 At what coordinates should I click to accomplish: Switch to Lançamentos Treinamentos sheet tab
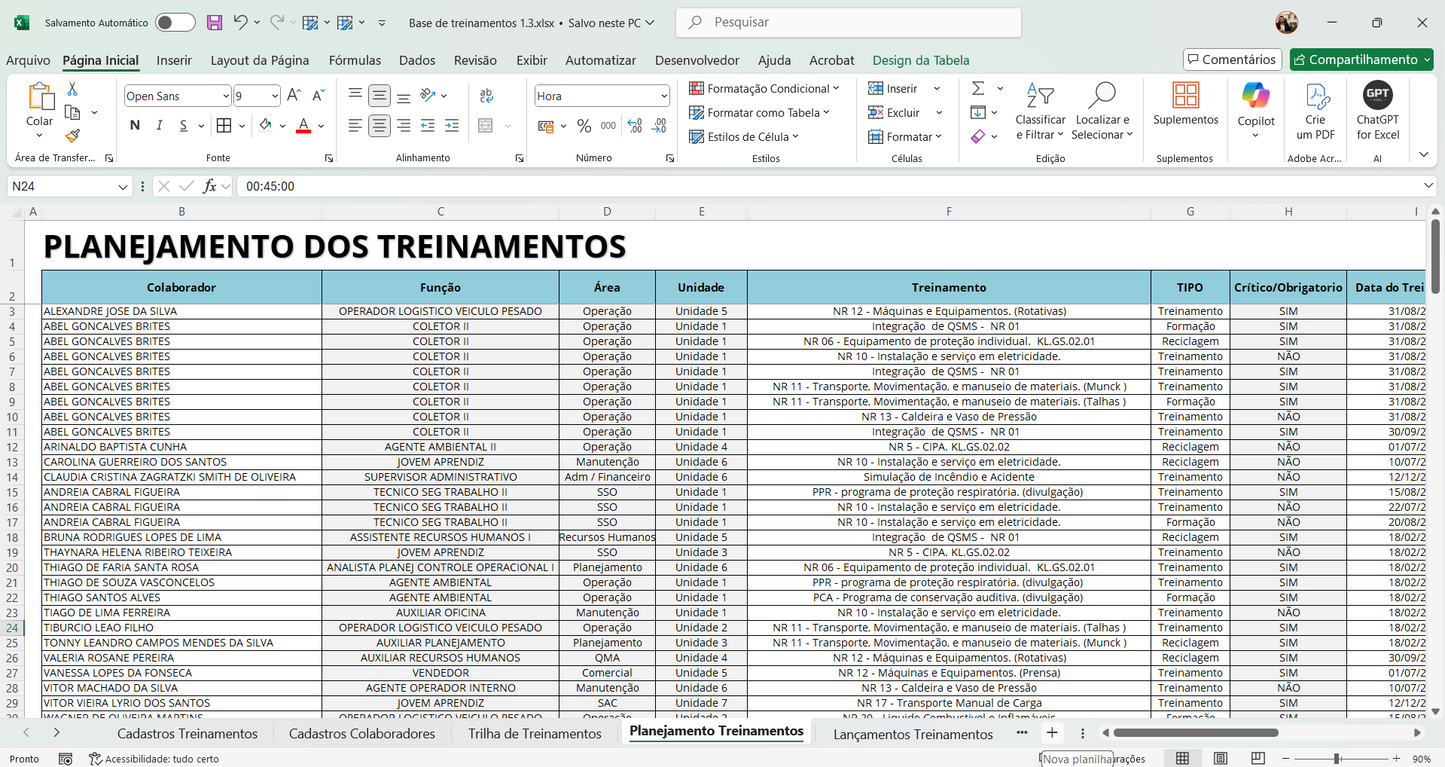[x=913, y=733]
